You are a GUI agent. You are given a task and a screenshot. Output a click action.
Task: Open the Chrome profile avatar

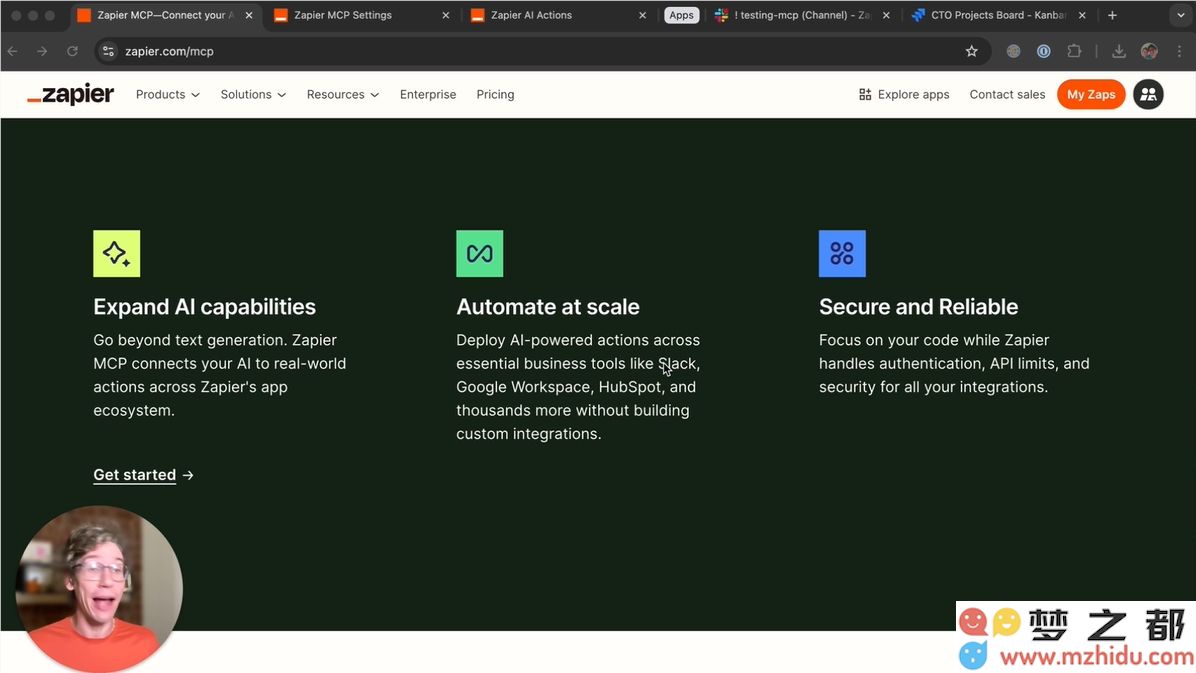click(1149, 51)
